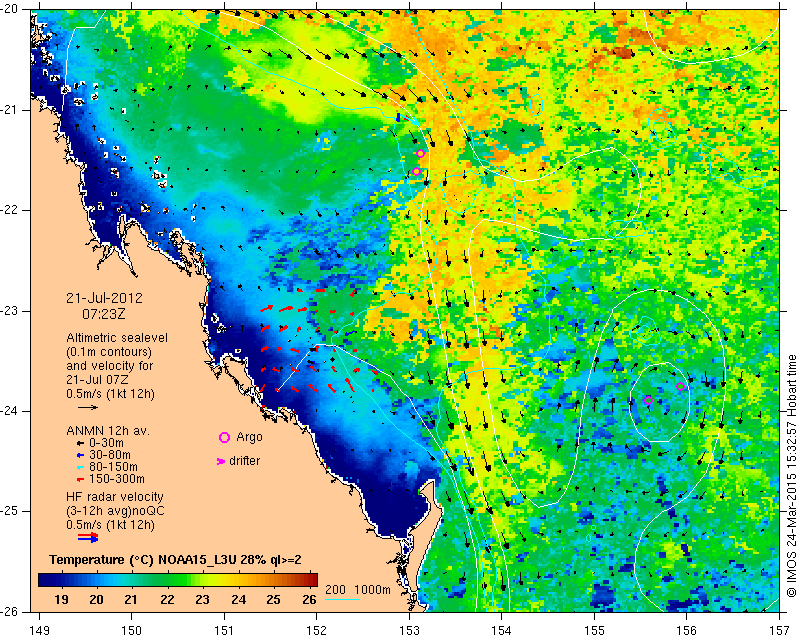The height and width of the screenshot is (640, 800).
Task: Click the cyan 80-150m legend arrow
Action: (x=80, y=467)
